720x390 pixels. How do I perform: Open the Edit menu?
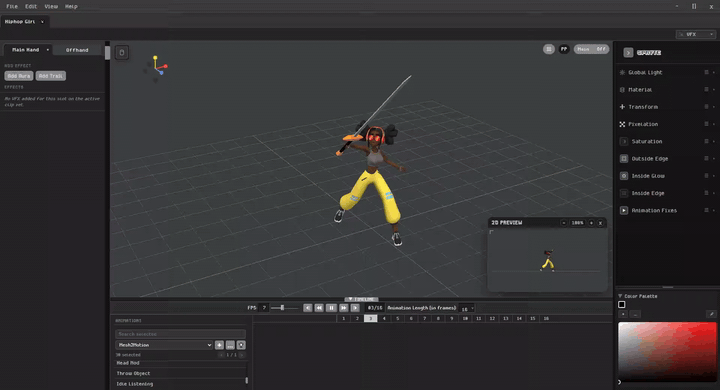click(x=31, y=6)
